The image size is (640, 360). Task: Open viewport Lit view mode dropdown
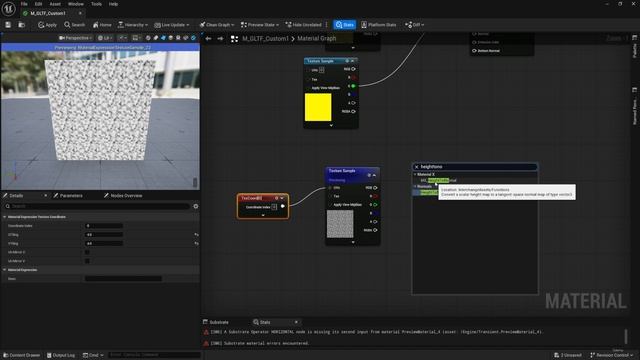(105, 38)
